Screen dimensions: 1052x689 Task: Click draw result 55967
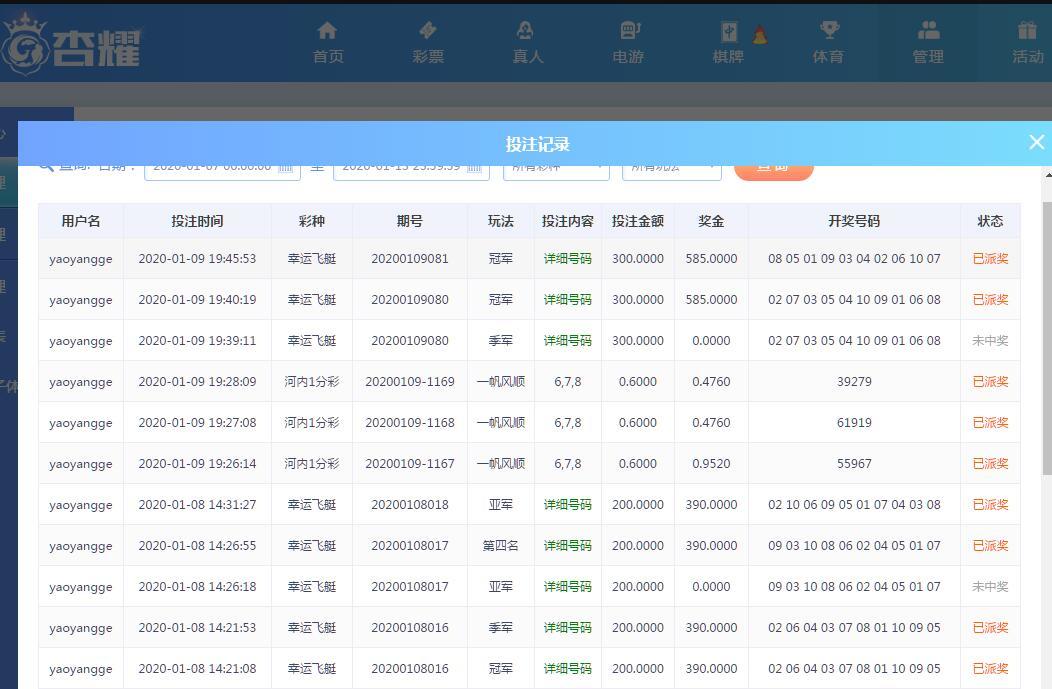pyautogui.click(x=854, y=463)
